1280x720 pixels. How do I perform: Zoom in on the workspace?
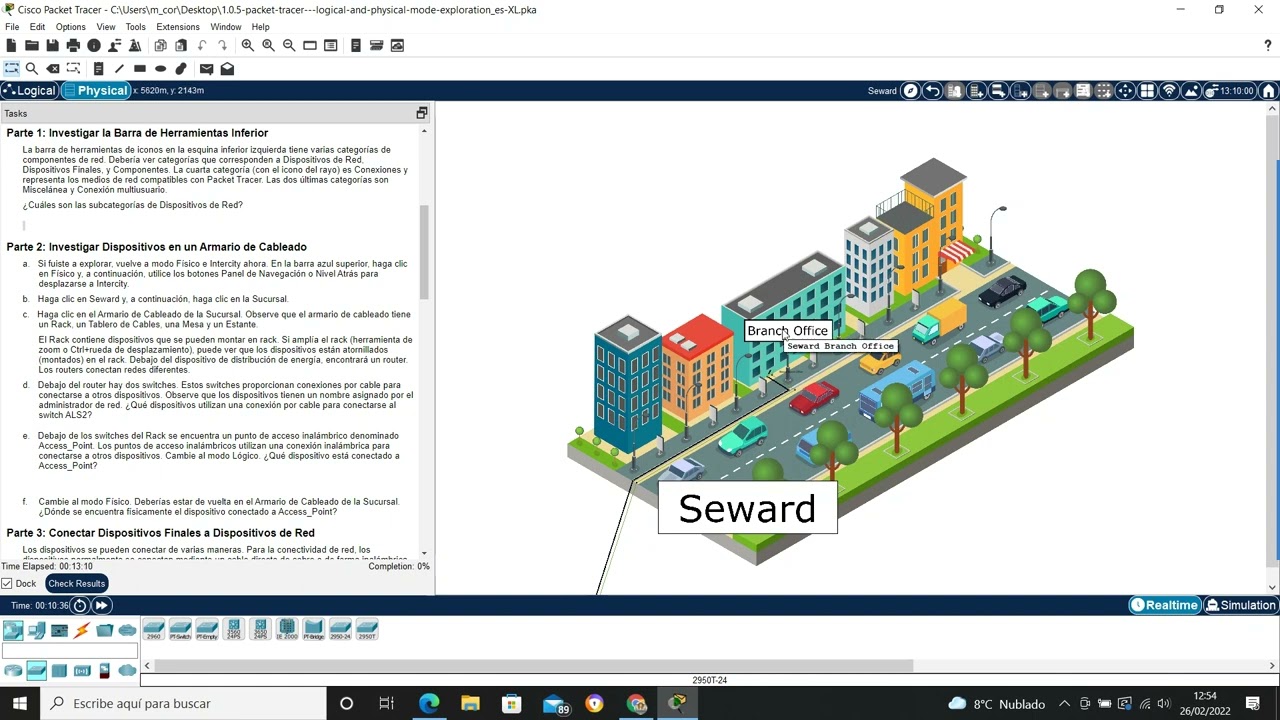(248, 45)
